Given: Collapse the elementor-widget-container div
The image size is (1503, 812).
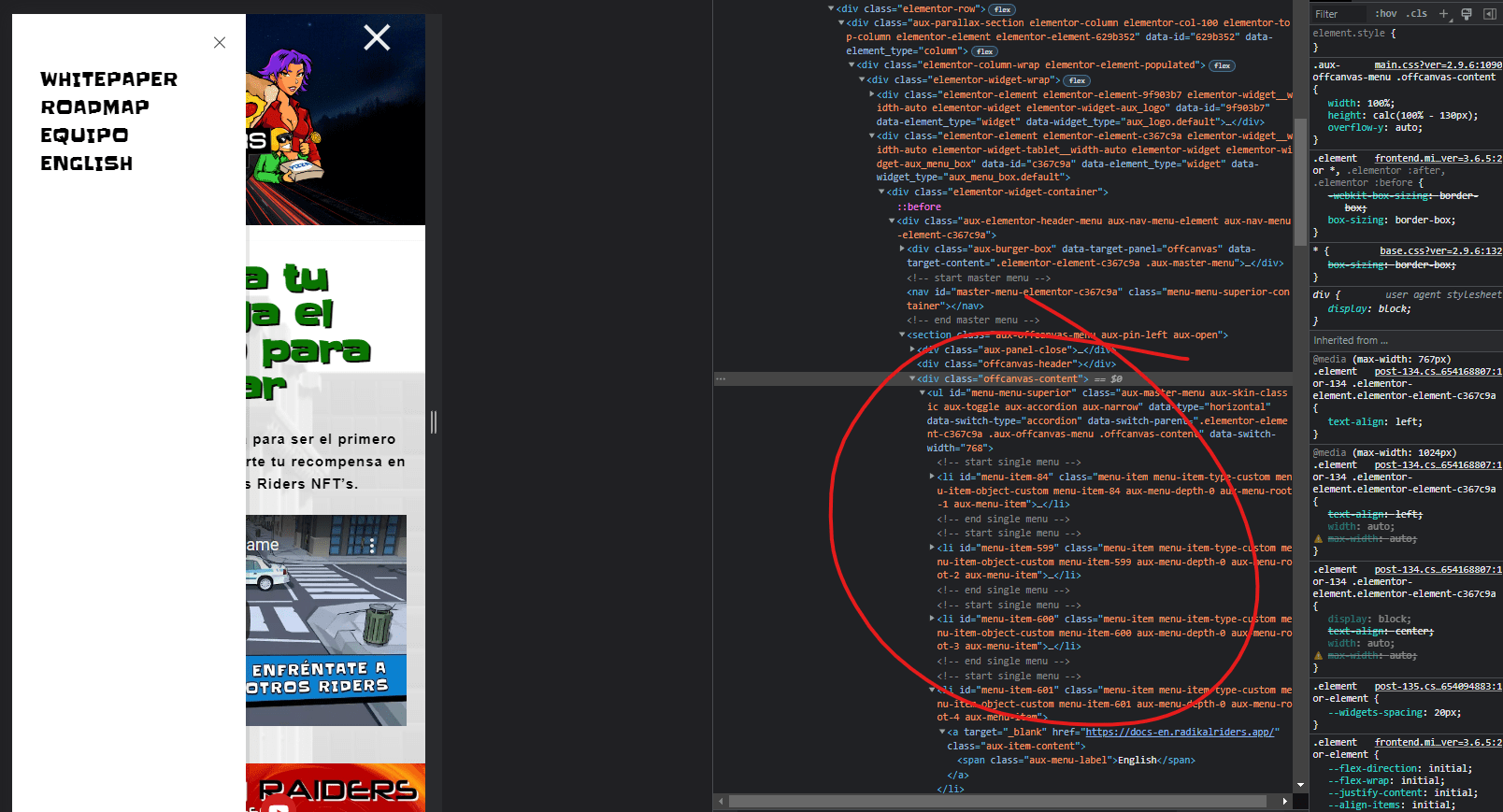Looking at the screenshot, I should [881, 192].
